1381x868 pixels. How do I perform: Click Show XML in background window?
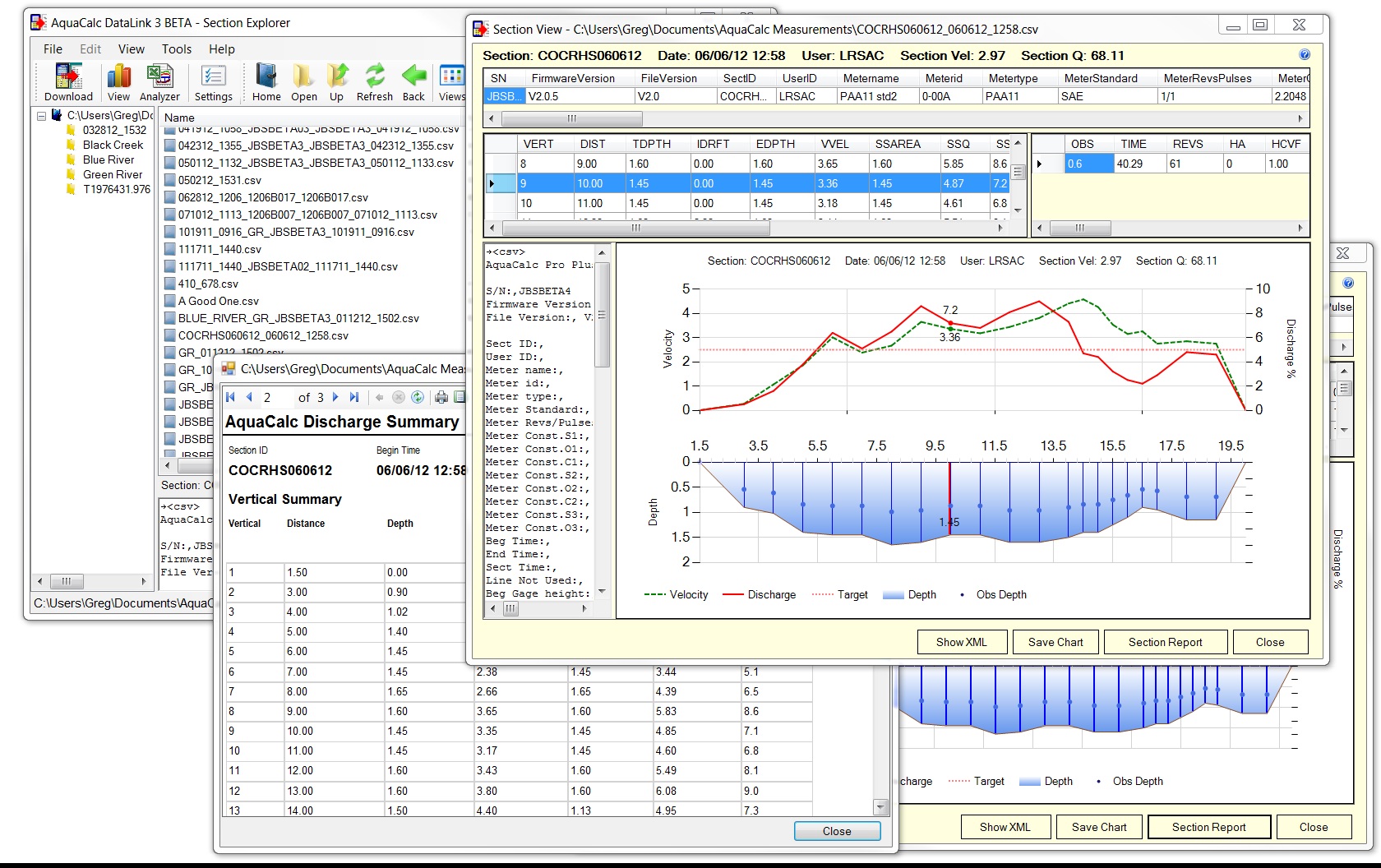[x=1005, y=827]
